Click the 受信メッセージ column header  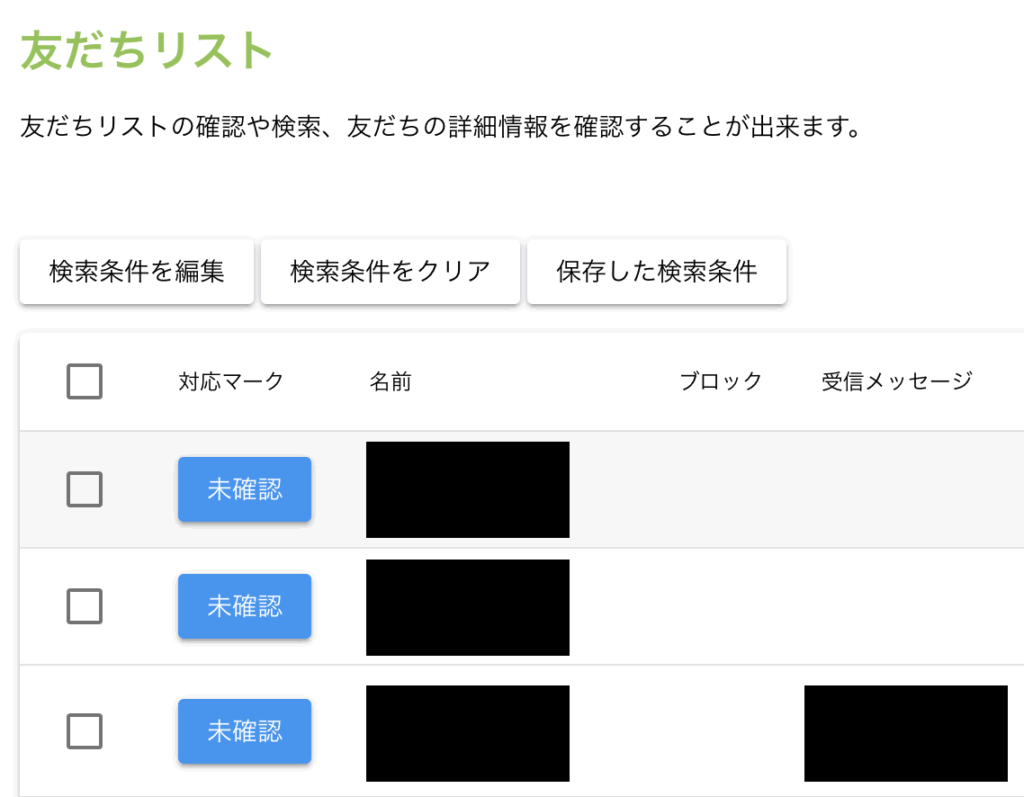point(896,381)
